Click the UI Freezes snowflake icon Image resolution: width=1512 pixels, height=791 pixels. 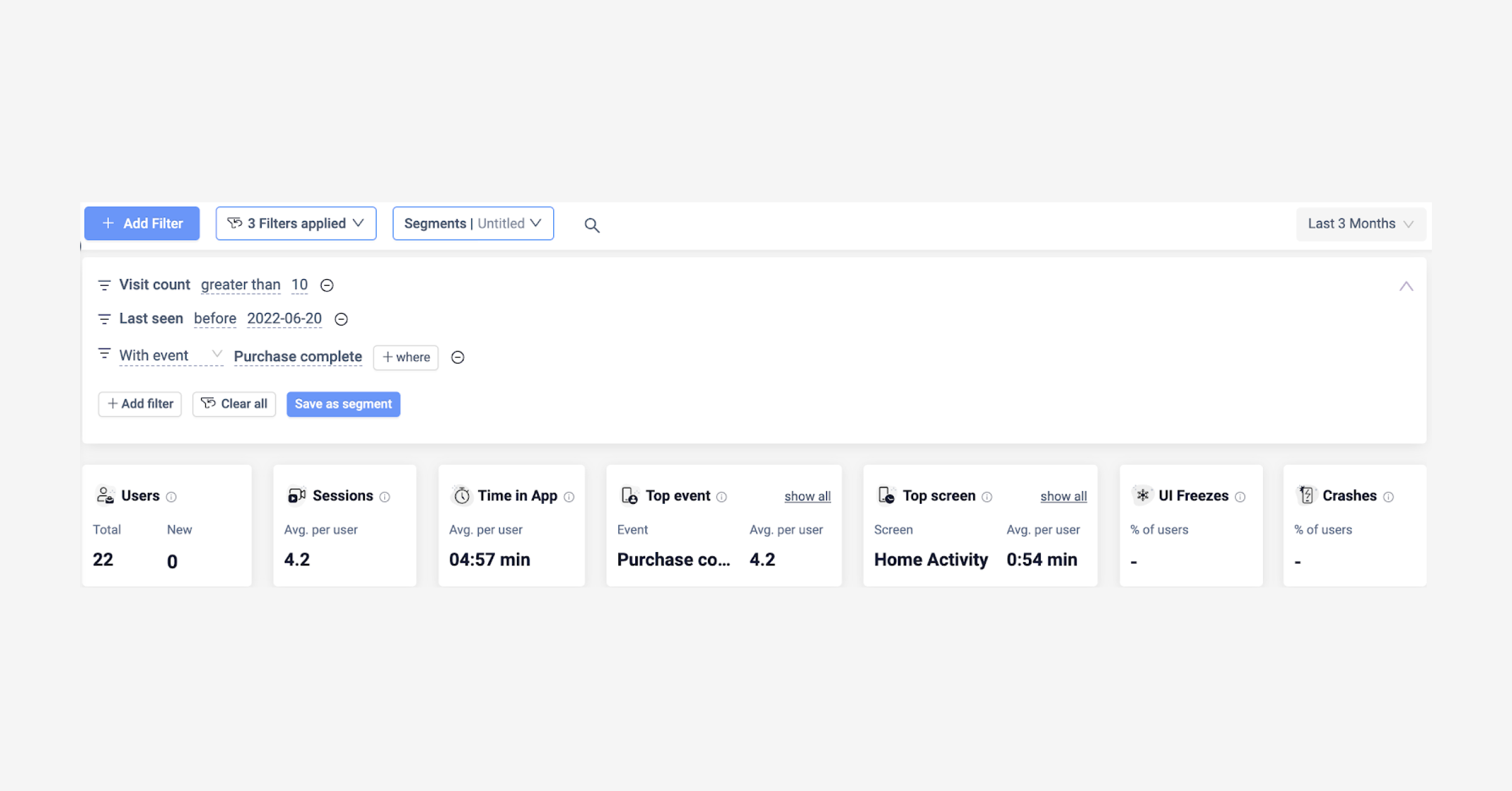click(x=1142, y=495)
